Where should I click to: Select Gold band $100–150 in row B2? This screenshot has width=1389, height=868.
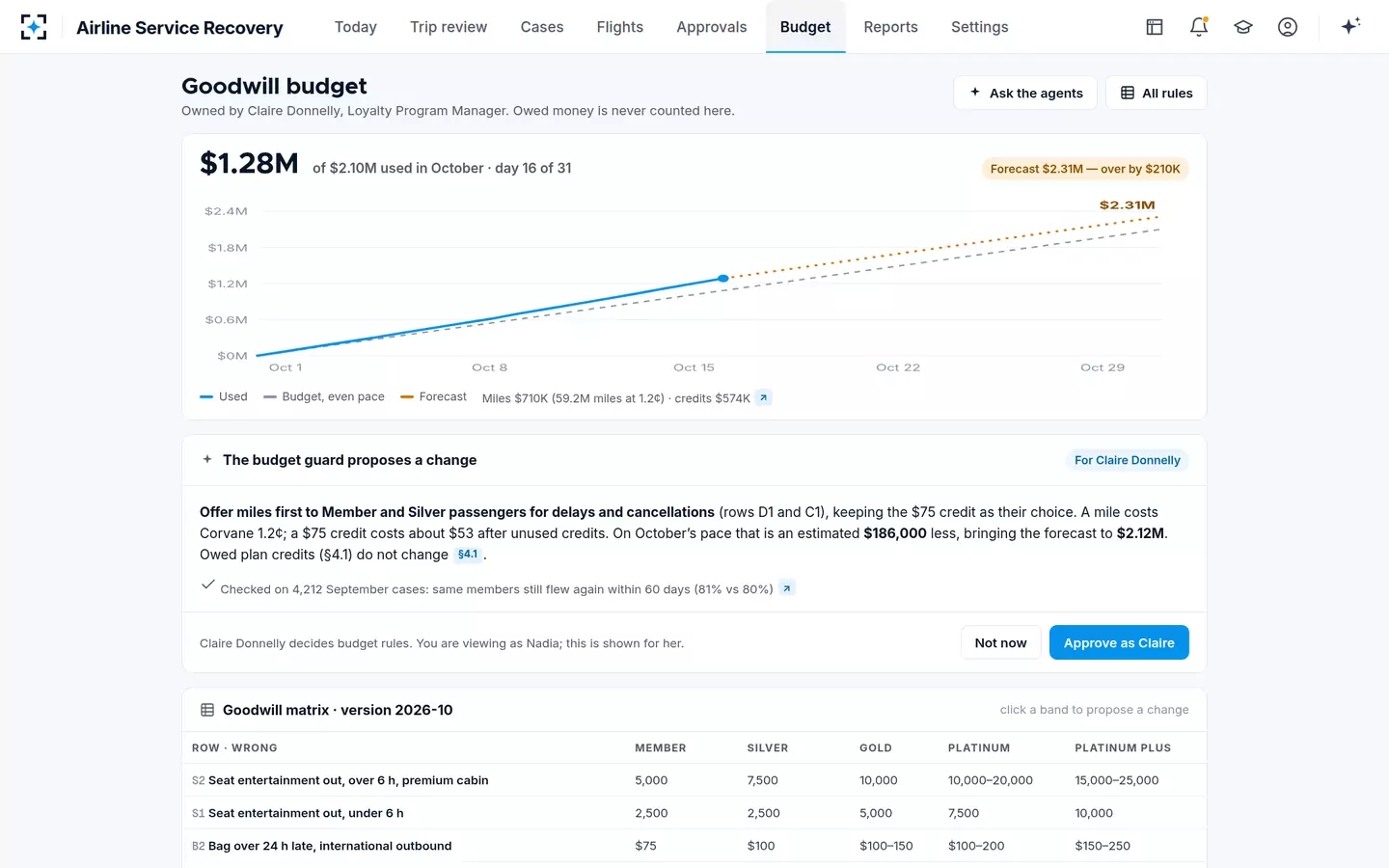coord(886,846)
